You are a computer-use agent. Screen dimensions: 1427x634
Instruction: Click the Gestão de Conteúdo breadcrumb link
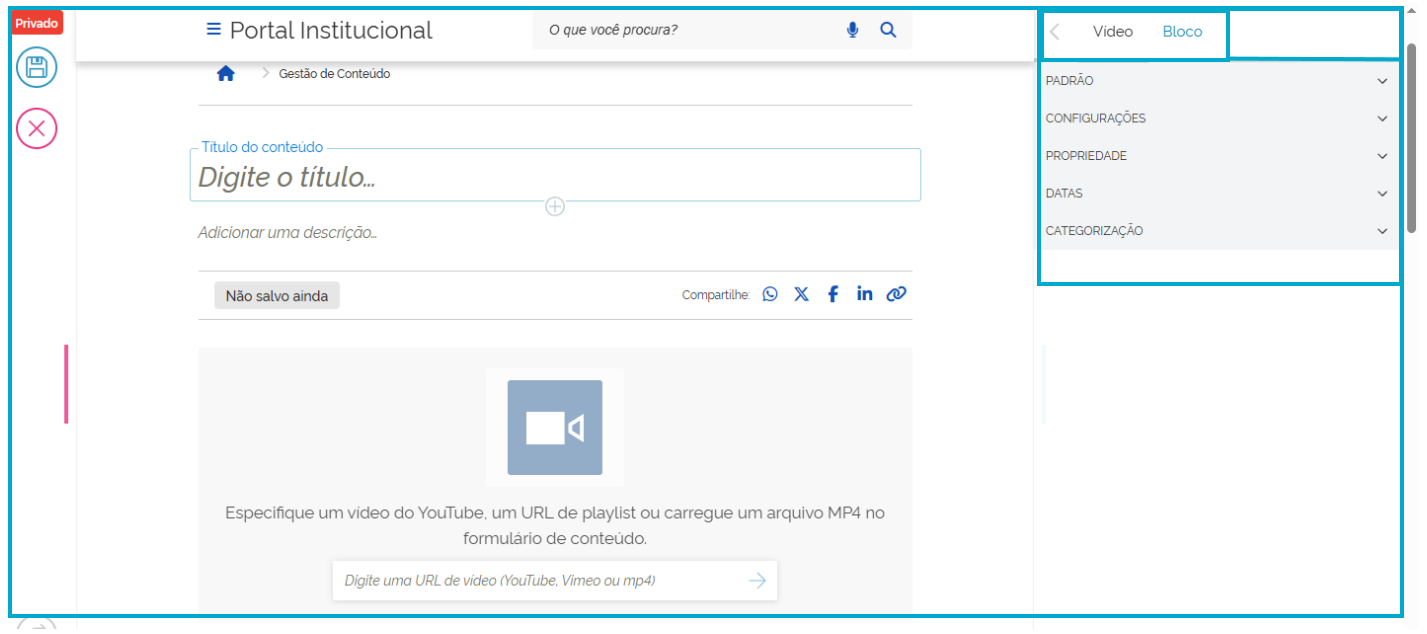point(334,74)
